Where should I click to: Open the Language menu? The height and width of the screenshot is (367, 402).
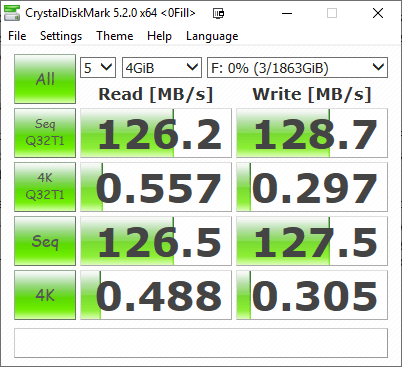[x=212, y=36]
